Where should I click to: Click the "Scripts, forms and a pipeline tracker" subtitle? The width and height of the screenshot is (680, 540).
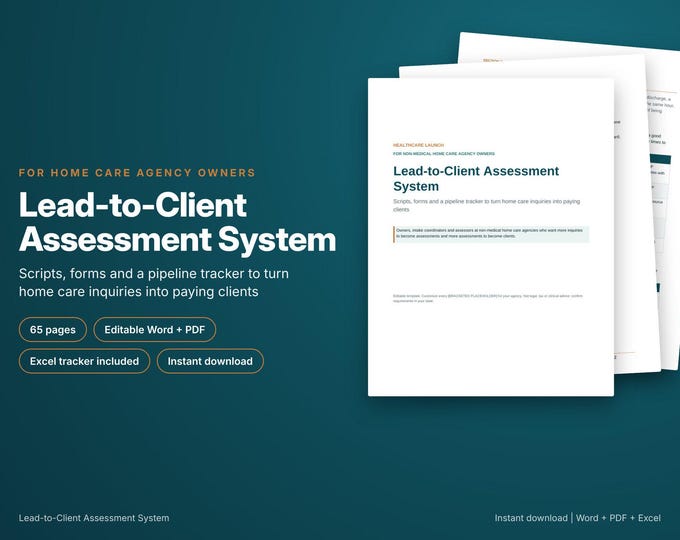[154, 282]
